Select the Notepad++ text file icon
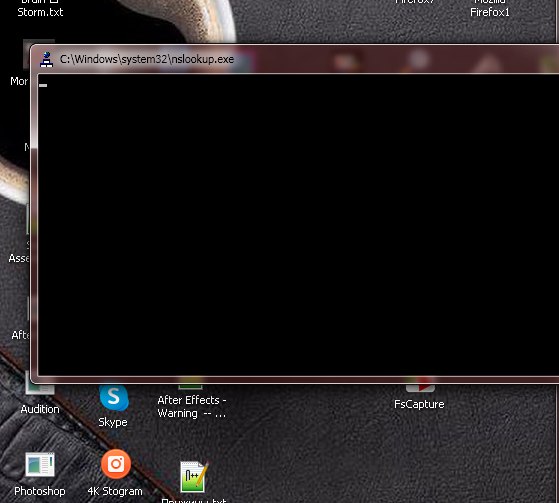The image size is (559, 503). [194, 477]
